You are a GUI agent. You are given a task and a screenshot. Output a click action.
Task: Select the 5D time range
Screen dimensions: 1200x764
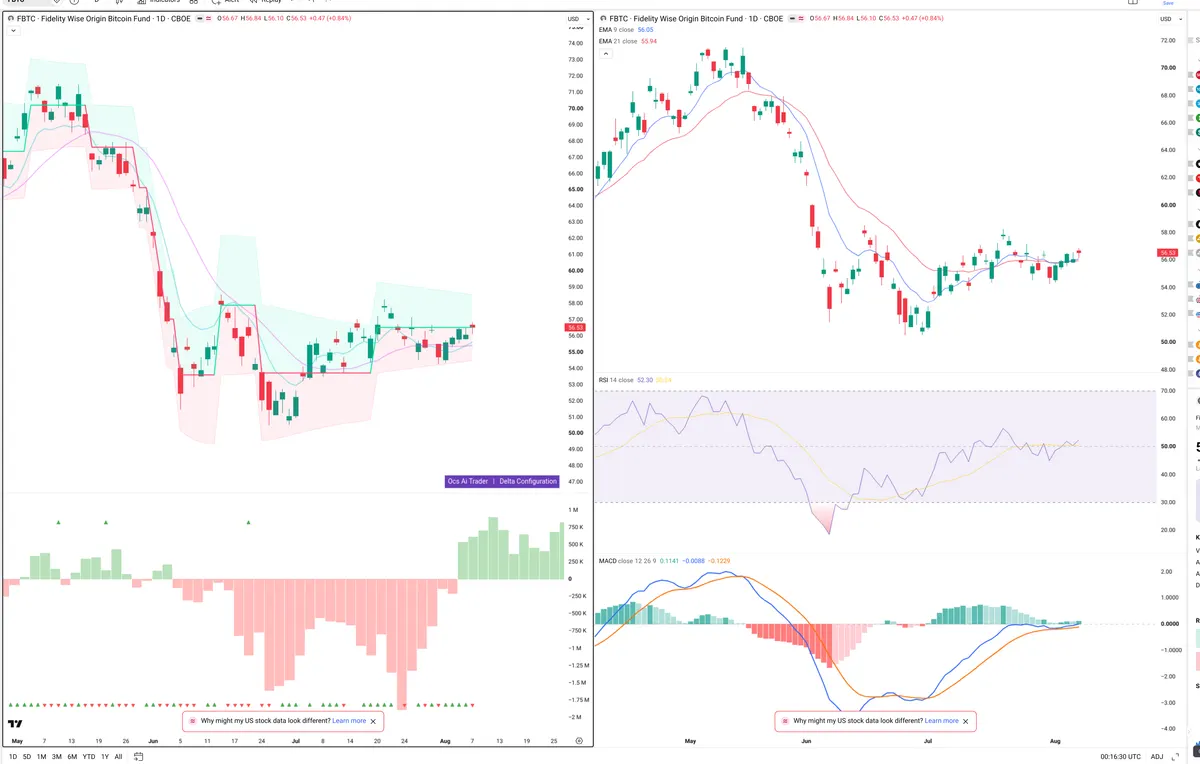[27, 756]
